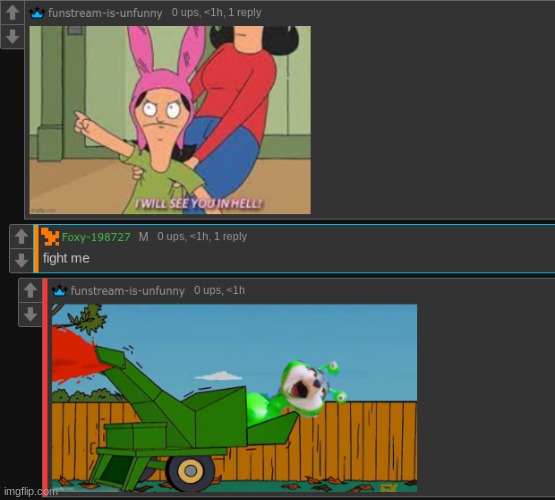
Task: Open the green wood chipper image
Action: [x=234, y=398]
